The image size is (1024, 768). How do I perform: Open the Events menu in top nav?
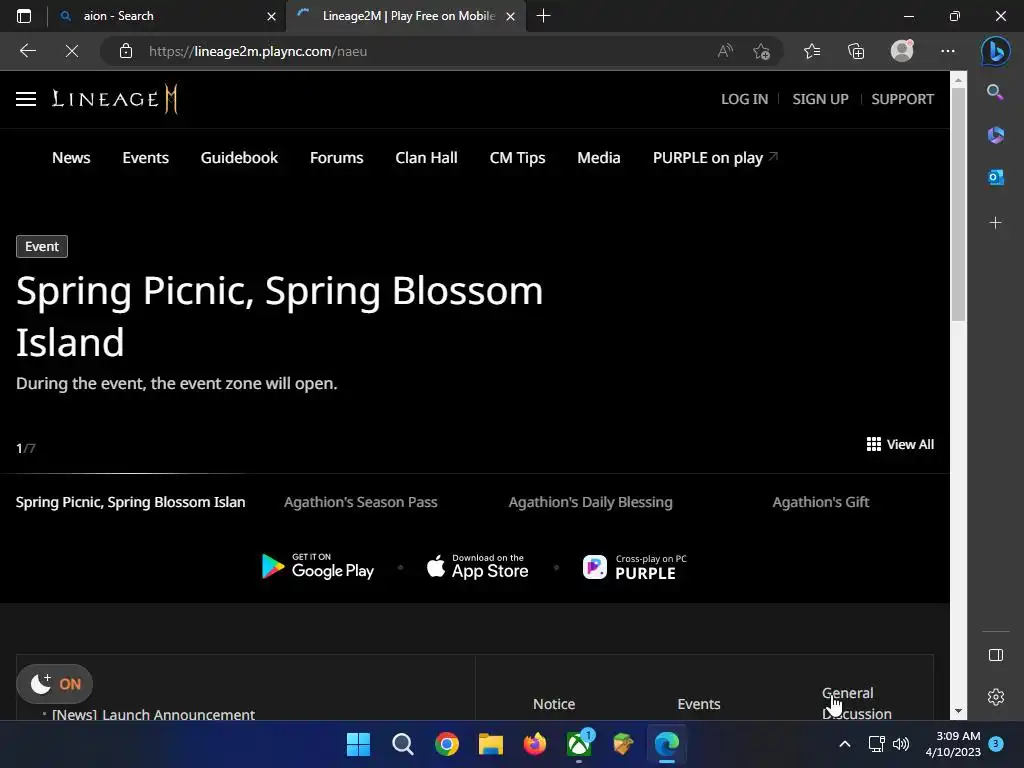click(146, 157)
